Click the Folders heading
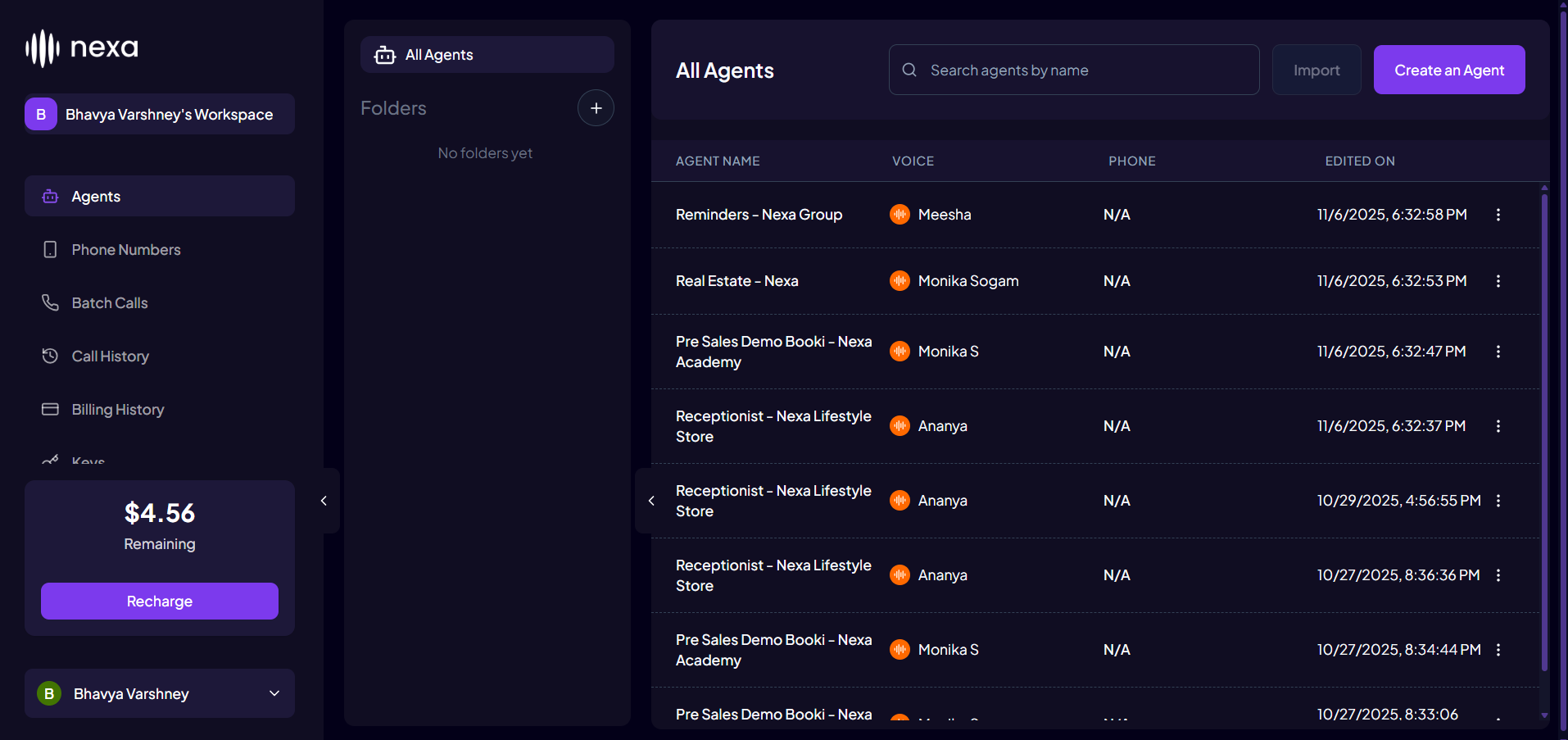The width and height of the screenshot is (1568, 740). pyautogui.click(x=393, y=108)
